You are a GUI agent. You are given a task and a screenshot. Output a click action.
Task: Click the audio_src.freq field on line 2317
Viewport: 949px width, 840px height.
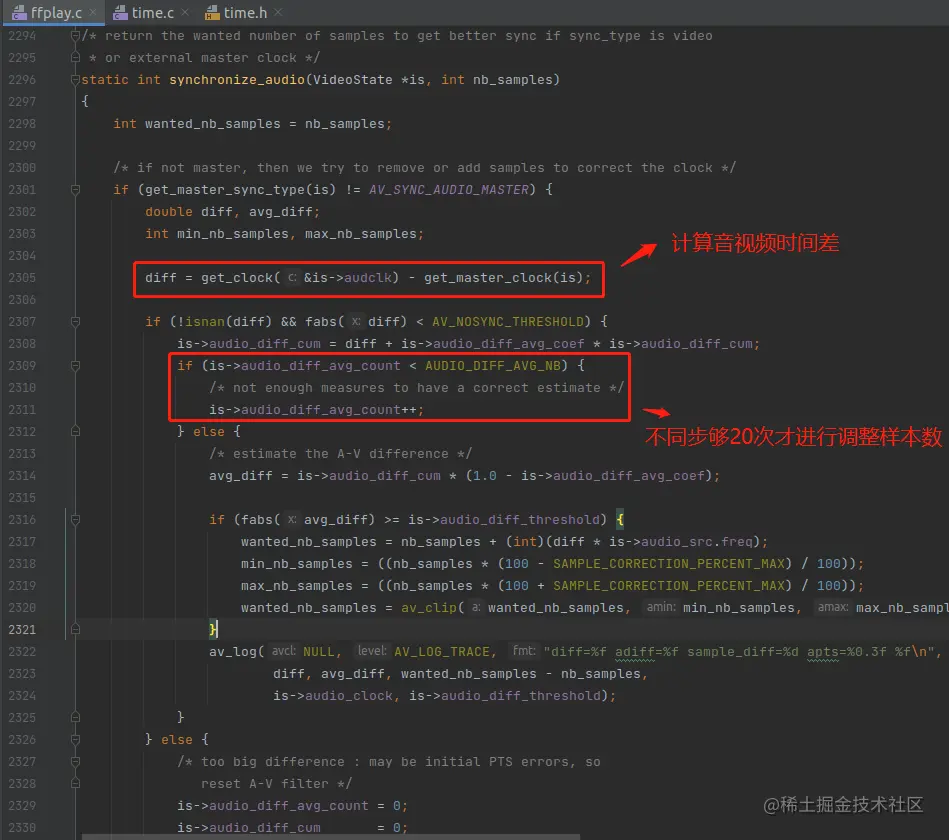point(697,542)
